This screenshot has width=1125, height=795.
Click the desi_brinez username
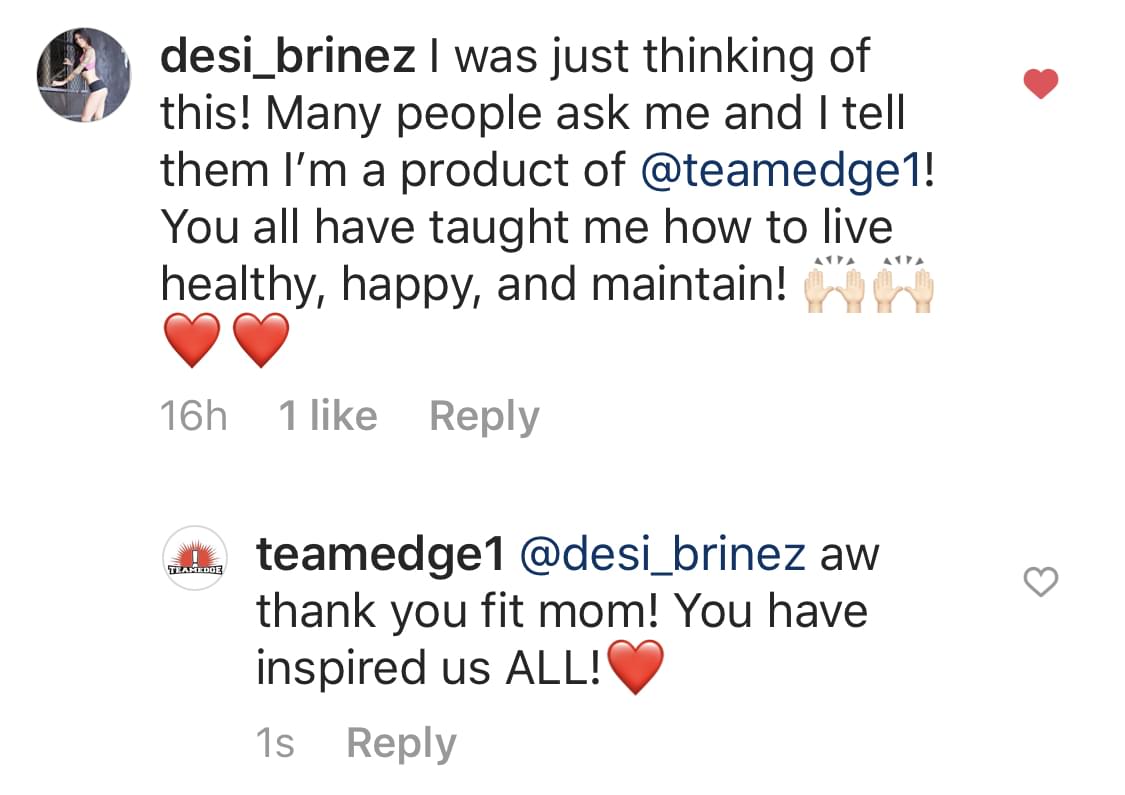(x=288, y=57)
